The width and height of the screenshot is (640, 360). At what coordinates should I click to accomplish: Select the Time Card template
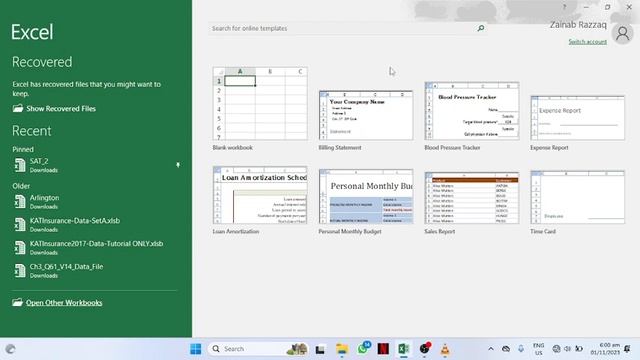(577, 197)
